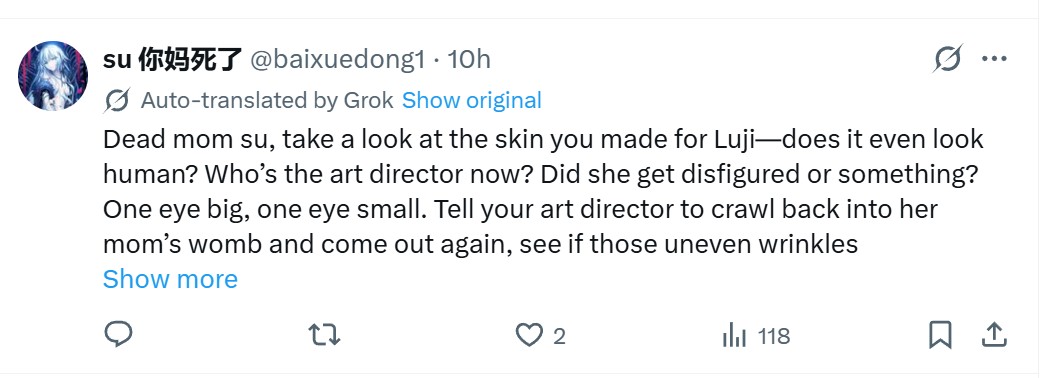
Task: Open the share menu with upload arrow icon
Action: 994,335
